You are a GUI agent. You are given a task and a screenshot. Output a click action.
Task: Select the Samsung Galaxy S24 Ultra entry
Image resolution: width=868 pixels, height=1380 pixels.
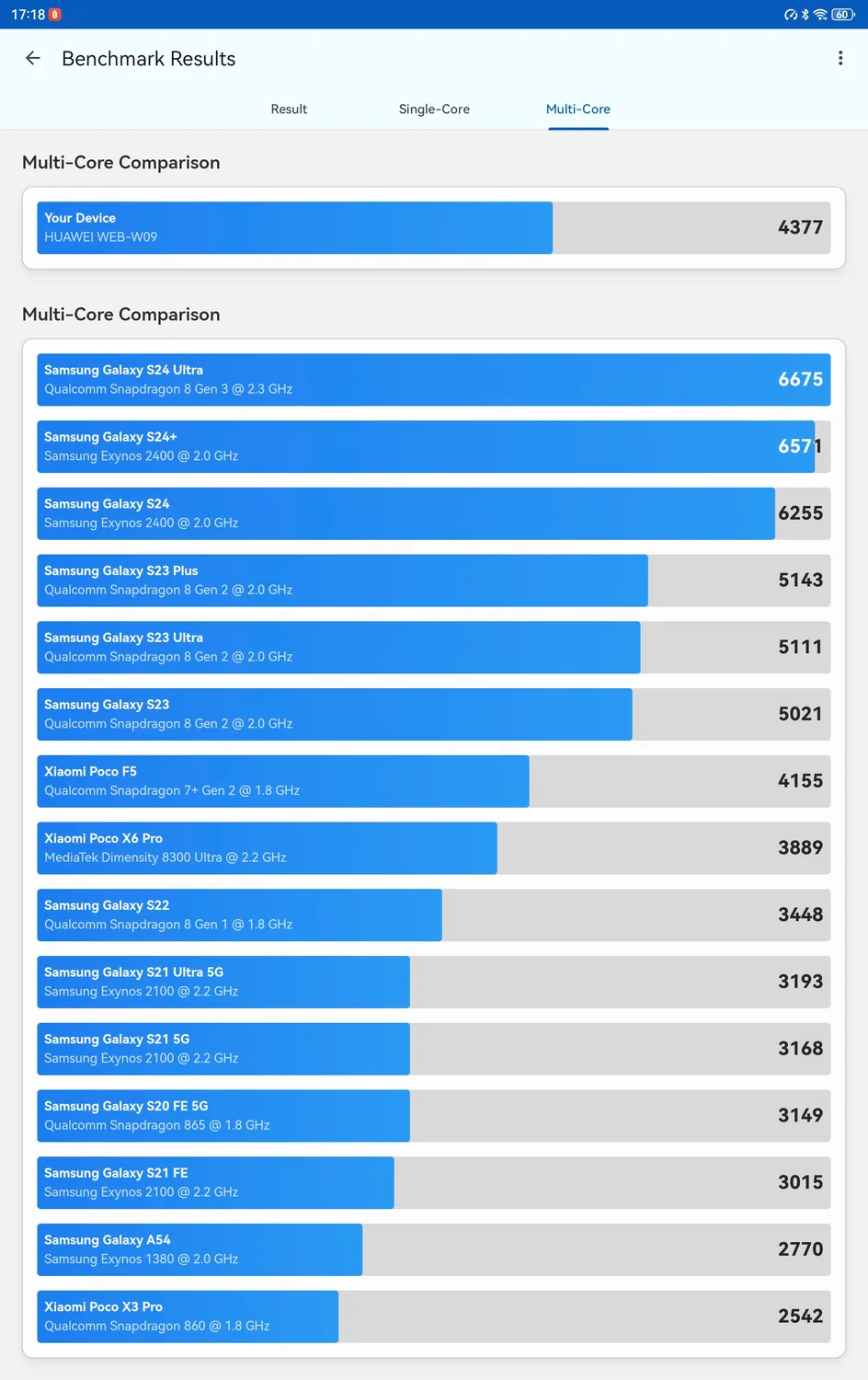pyautogui.click(x=433, y=379)
